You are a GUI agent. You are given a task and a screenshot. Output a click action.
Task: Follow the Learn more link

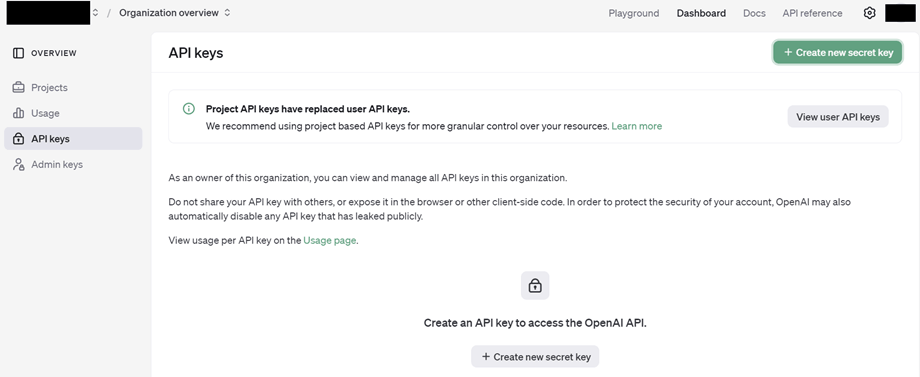pos(637,126)
